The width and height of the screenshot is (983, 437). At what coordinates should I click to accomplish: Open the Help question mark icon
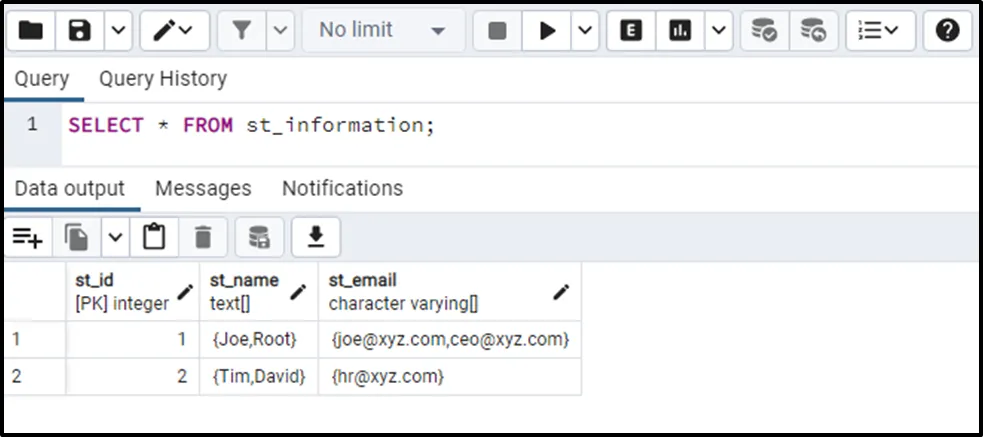click(947, 31)
